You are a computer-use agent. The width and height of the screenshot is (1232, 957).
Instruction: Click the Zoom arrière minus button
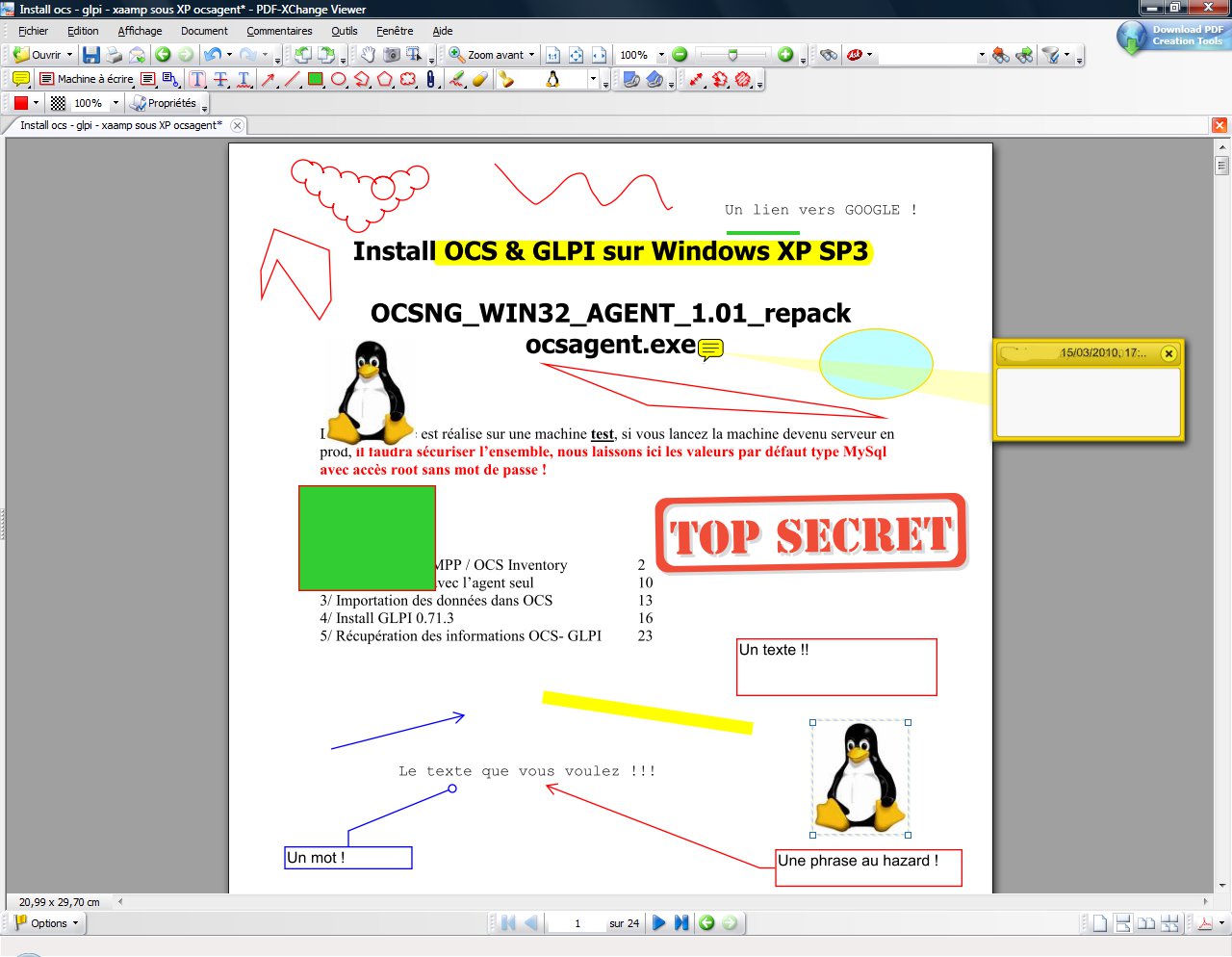pyautogui.click(x=680, y=55)
